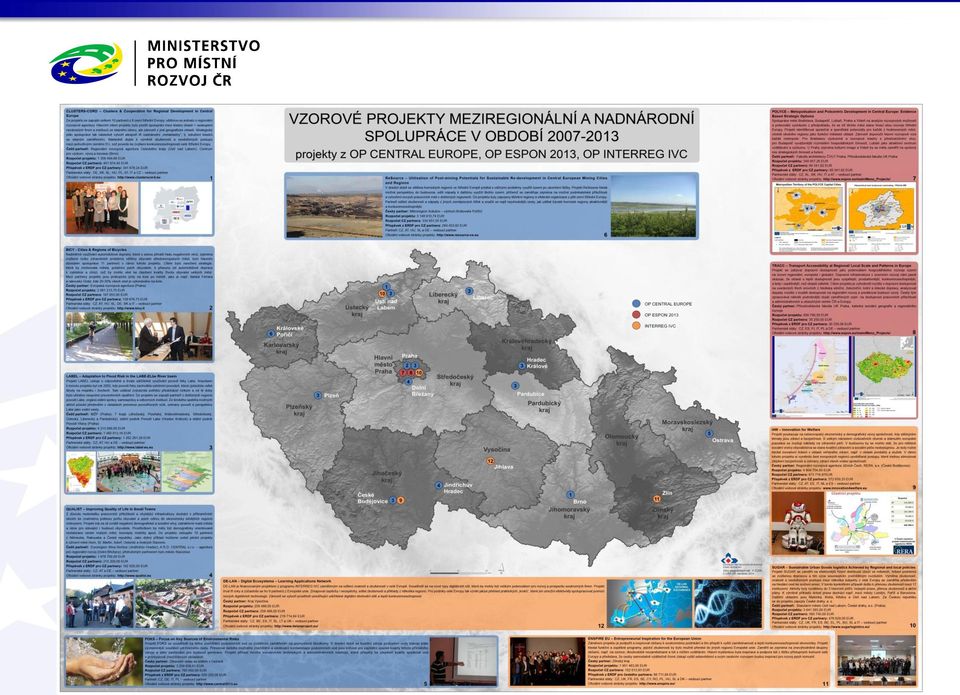Click the 'Vysočina' region label
Image resolution: width=960 pixels, height=695 pixels.
coord(497,449)
